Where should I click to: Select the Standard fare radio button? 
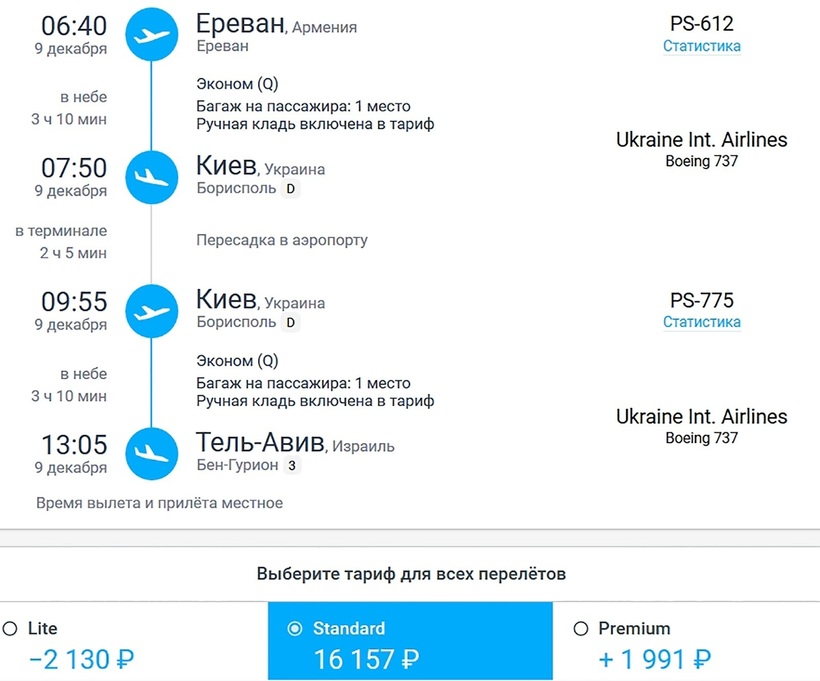(295, 629)
